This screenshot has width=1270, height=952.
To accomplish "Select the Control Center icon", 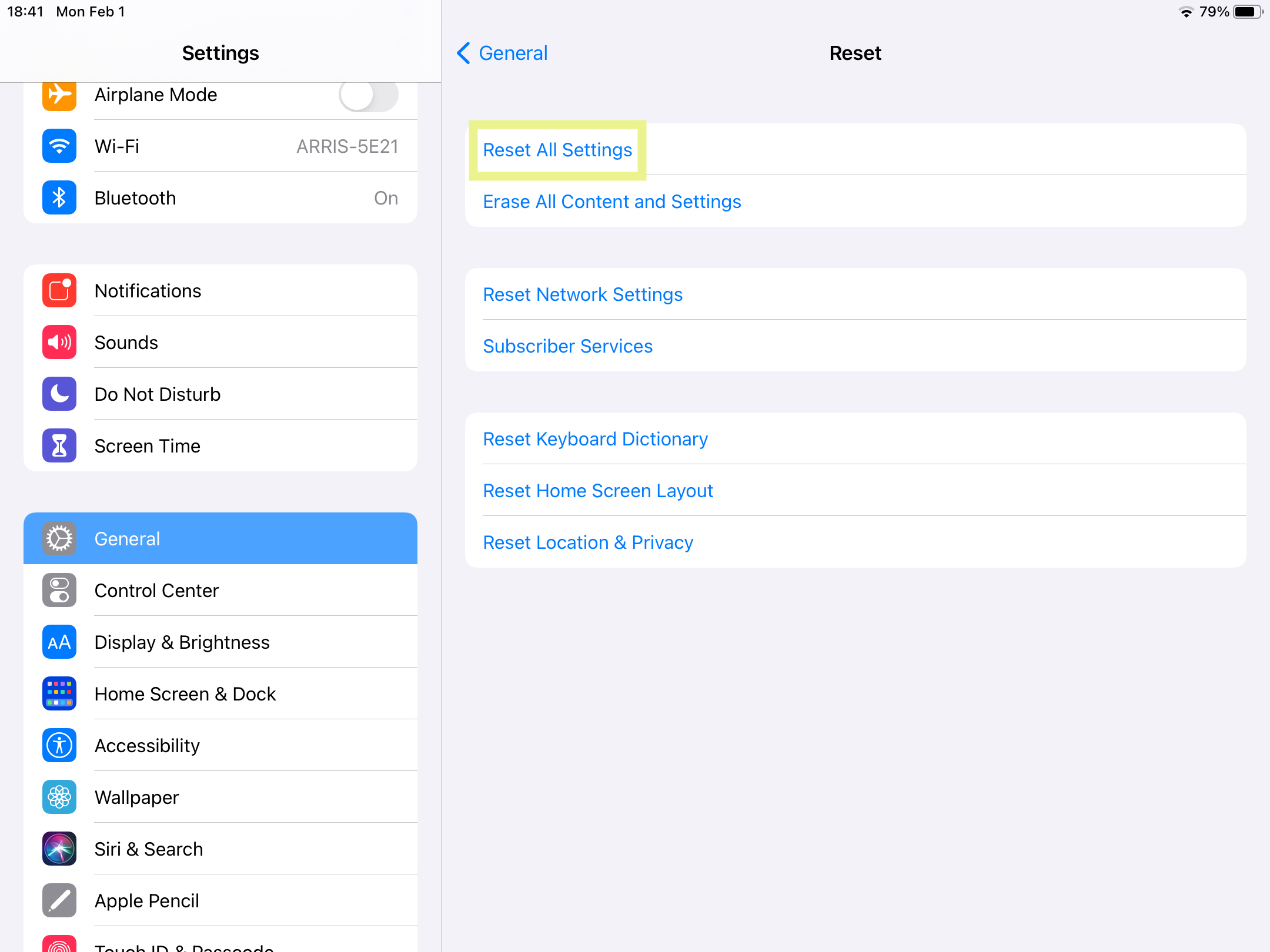I will coord(59,590).
